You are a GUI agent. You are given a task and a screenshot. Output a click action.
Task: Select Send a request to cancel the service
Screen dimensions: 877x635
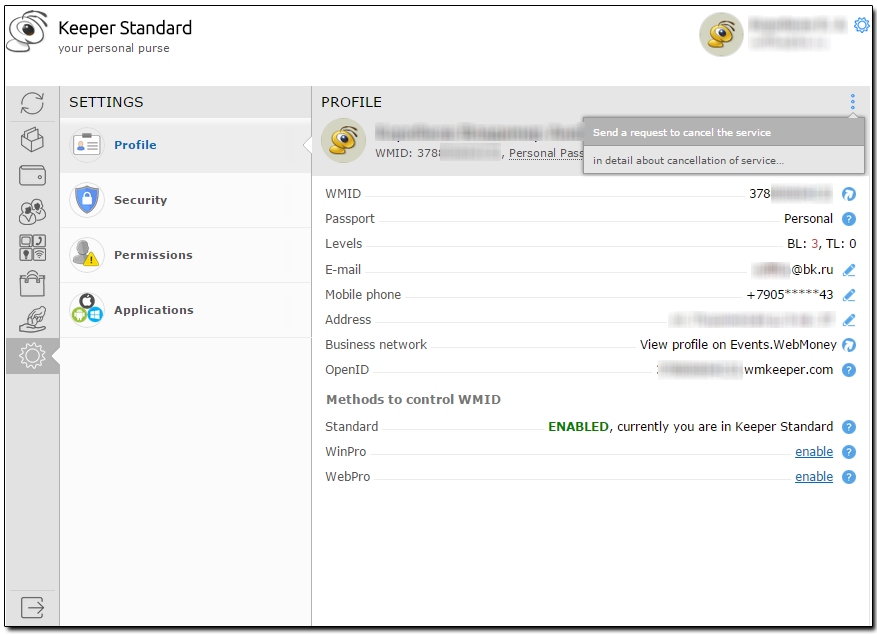point(724,133)
